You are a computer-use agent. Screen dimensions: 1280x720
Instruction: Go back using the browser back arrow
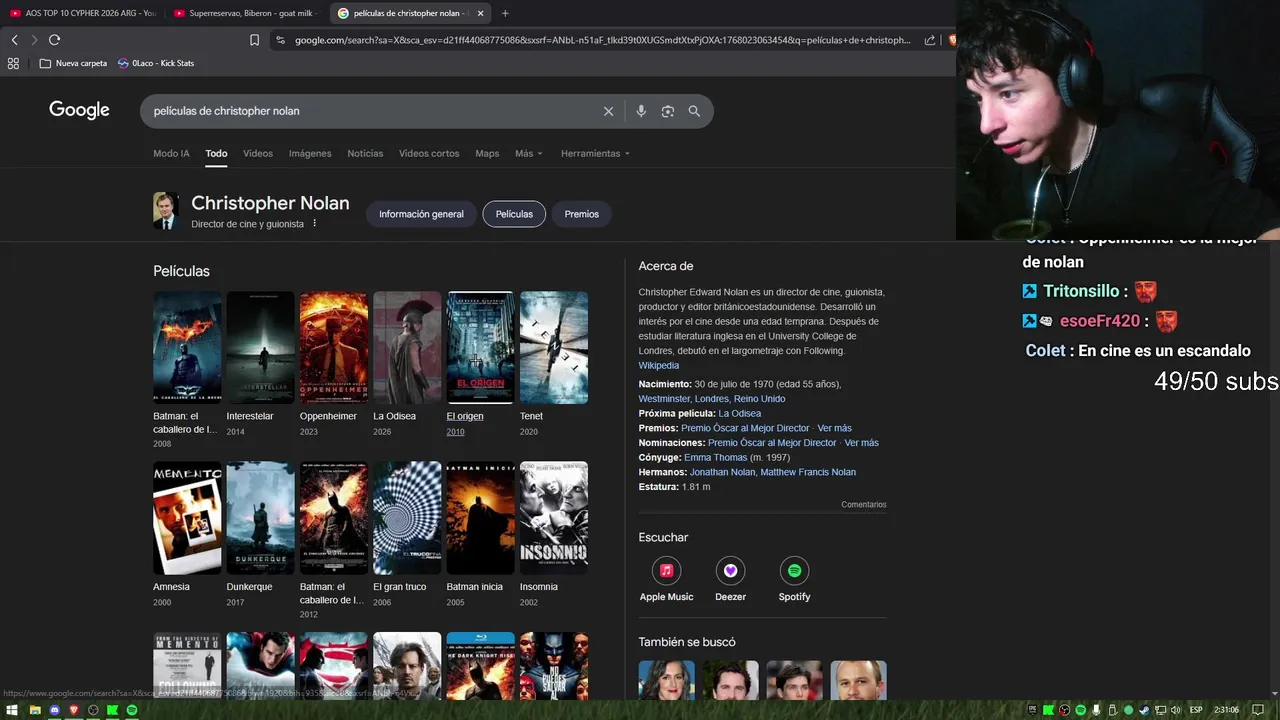[14, 40]
